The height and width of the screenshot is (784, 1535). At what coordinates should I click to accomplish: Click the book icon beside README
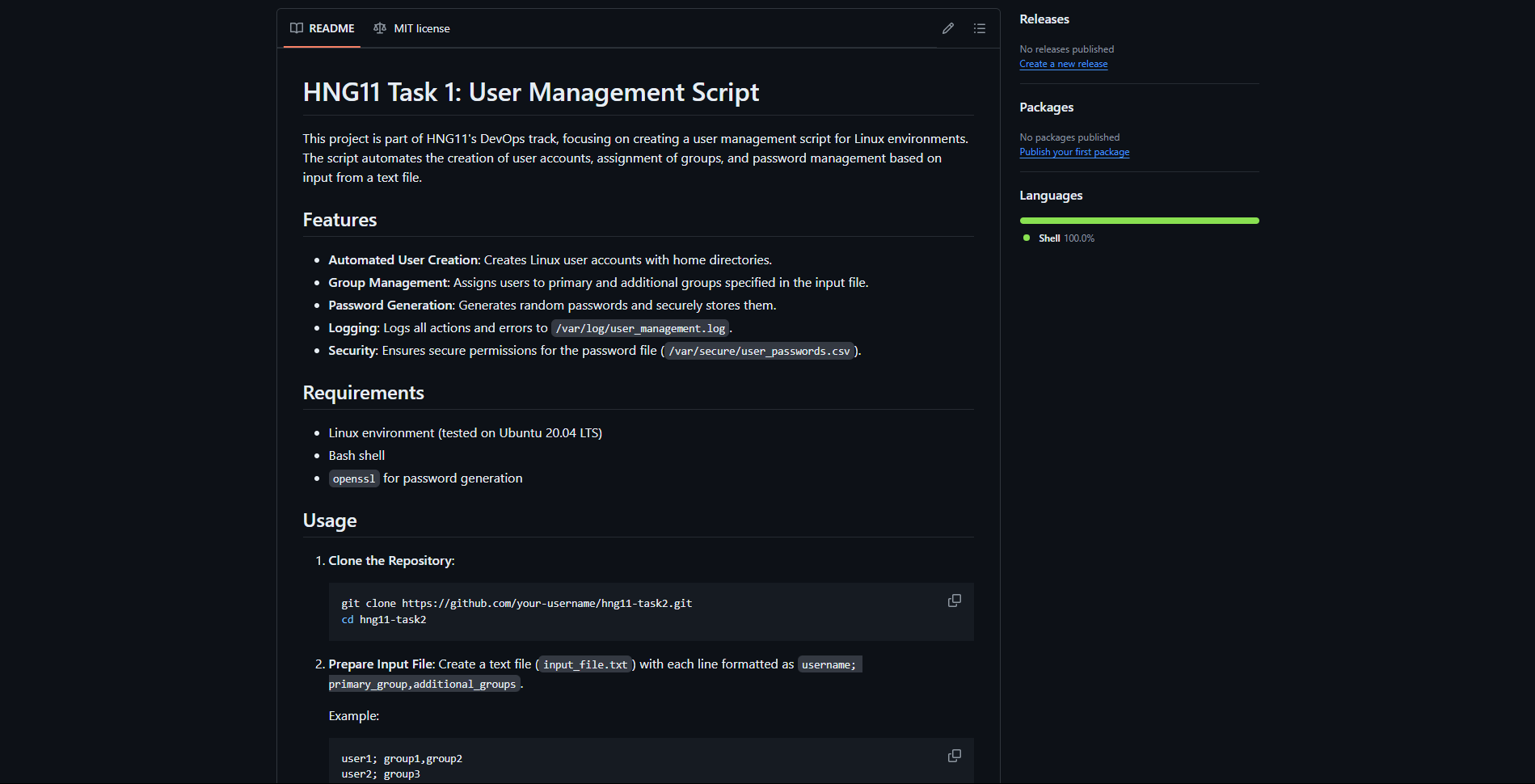tap(297, 28)
